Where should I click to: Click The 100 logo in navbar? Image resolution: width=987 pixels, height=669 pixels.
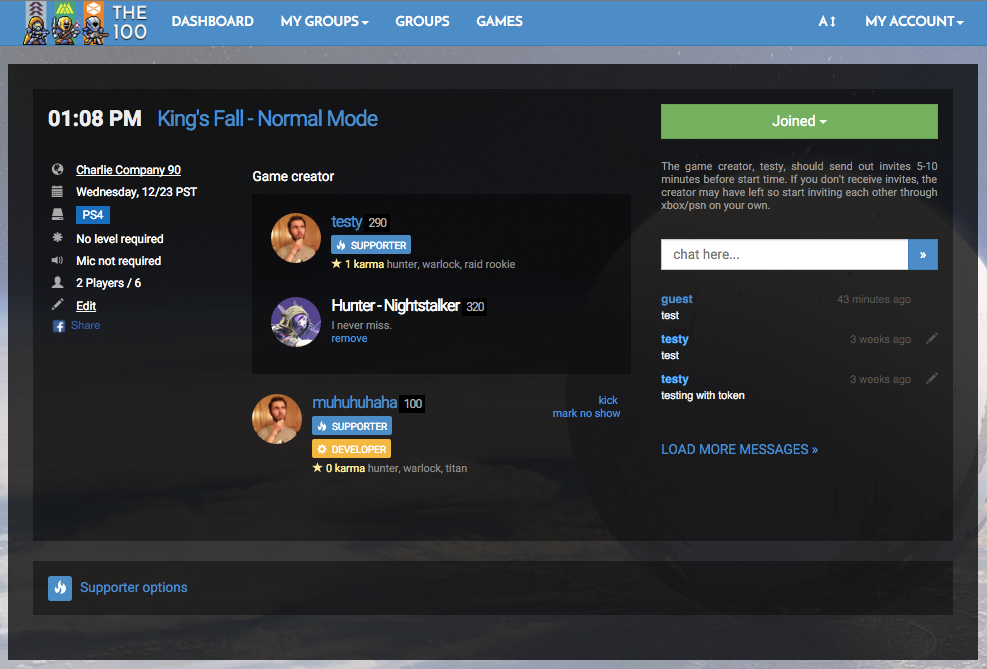[x=87, y=22]
